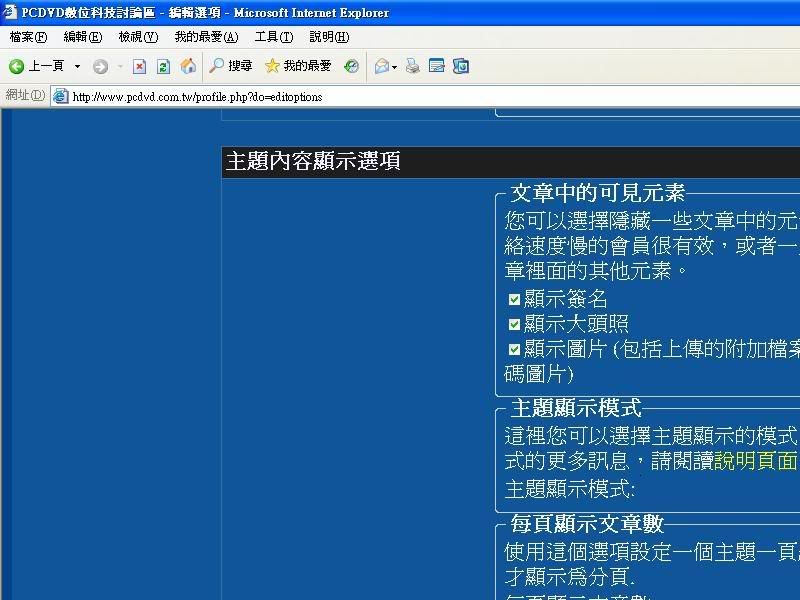Open the 工具(T) menu
Image resolution: width=800 pixels, height=600 pixels.
[273, 37]
